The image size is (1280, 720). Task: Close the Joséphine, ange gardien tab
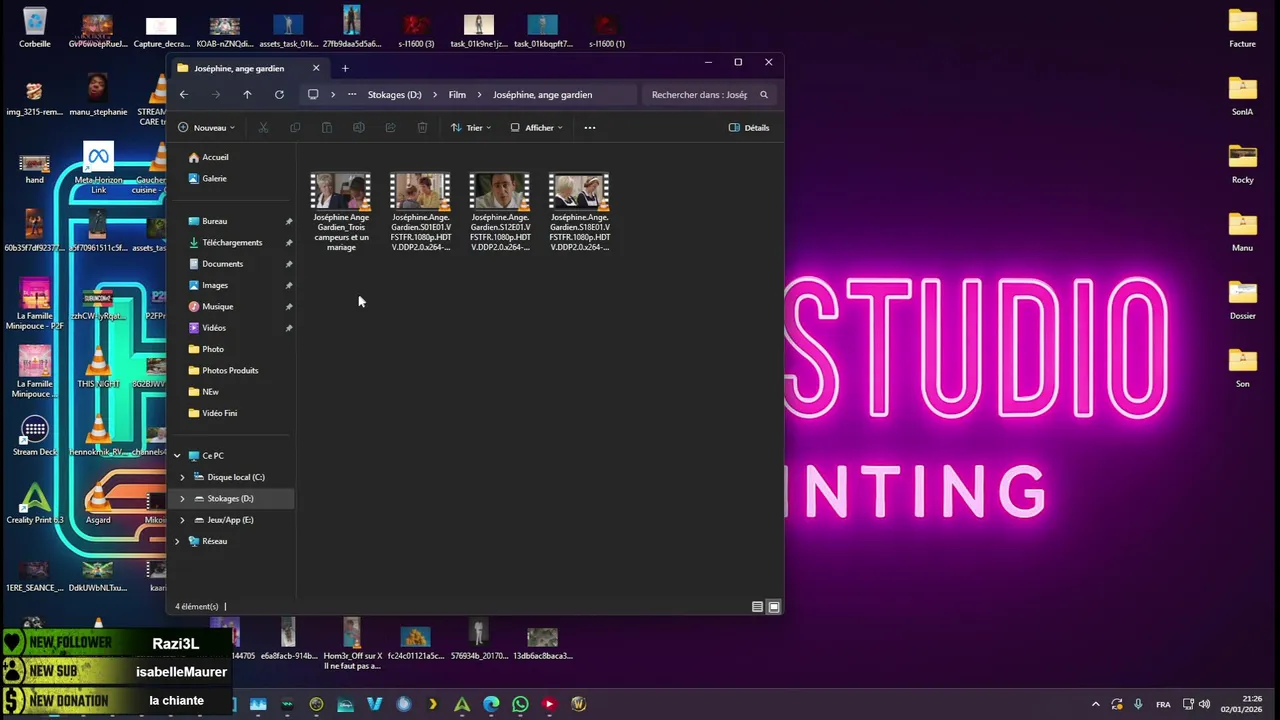point(316,68)
